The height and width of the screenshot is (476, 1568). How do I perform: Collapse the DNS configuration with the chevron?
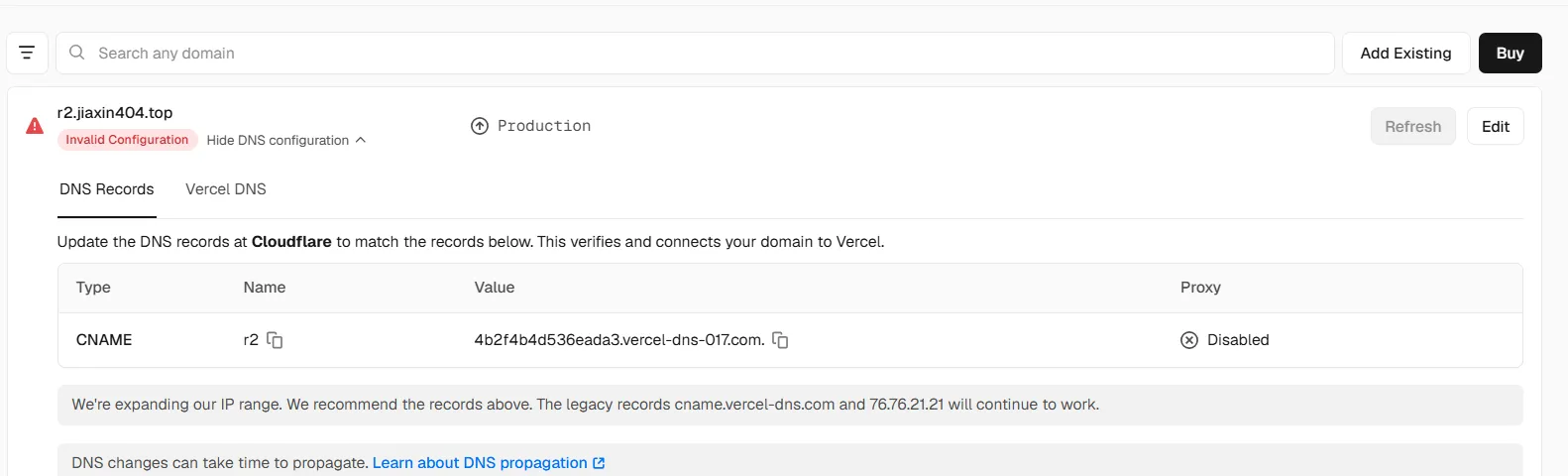coord(361,140)
